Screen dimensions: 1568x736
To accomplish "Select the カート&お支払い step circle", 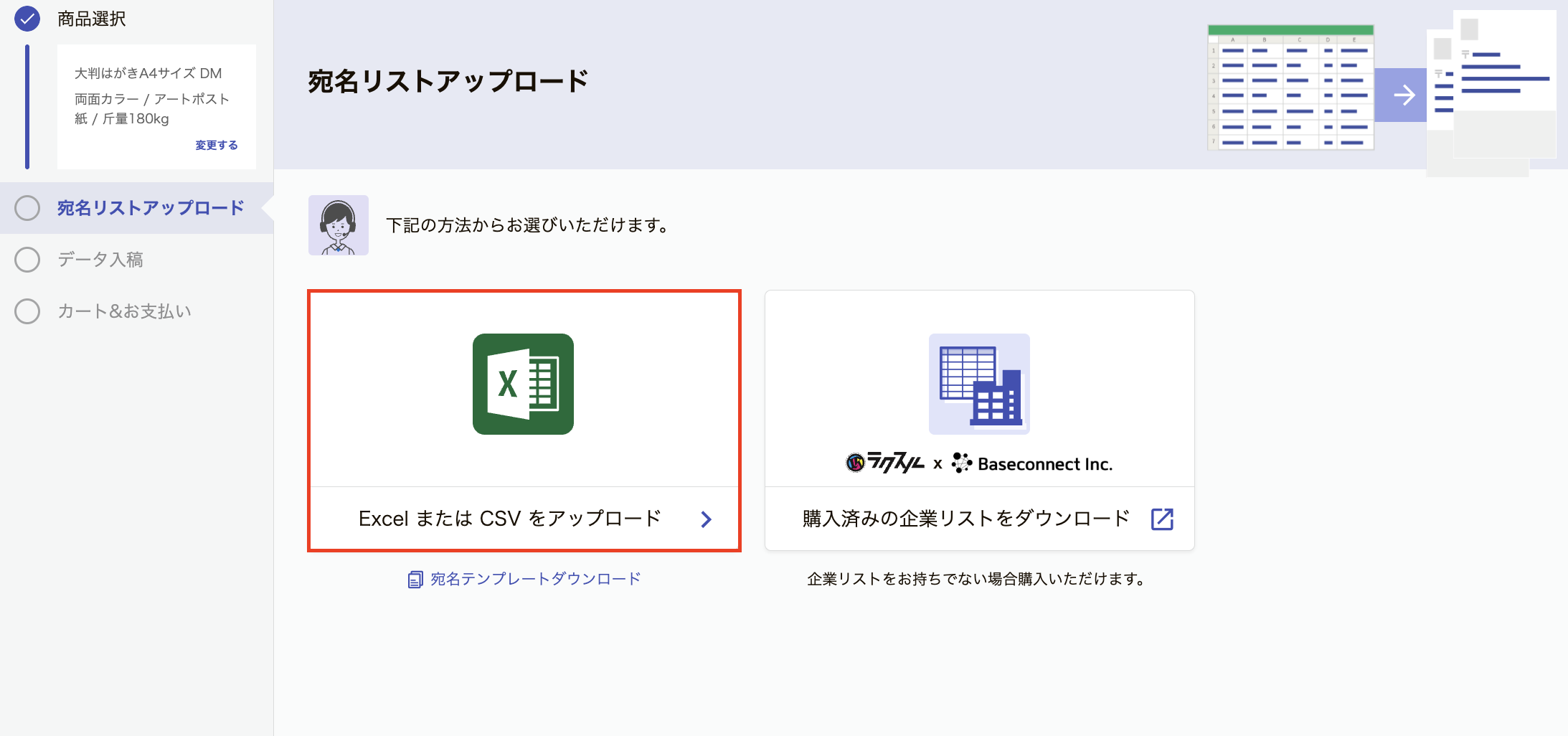I will 27,311.
